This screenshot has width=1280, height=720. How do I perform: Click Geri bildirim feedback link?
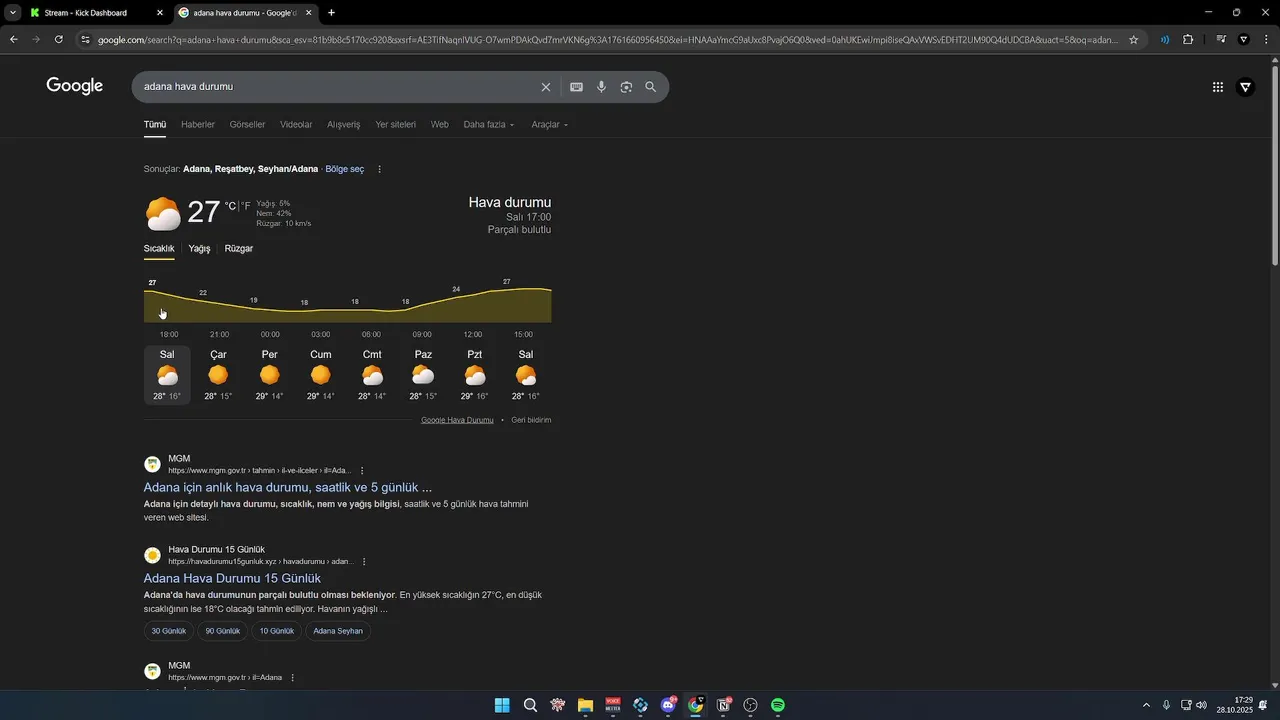(x=531, y=420)
